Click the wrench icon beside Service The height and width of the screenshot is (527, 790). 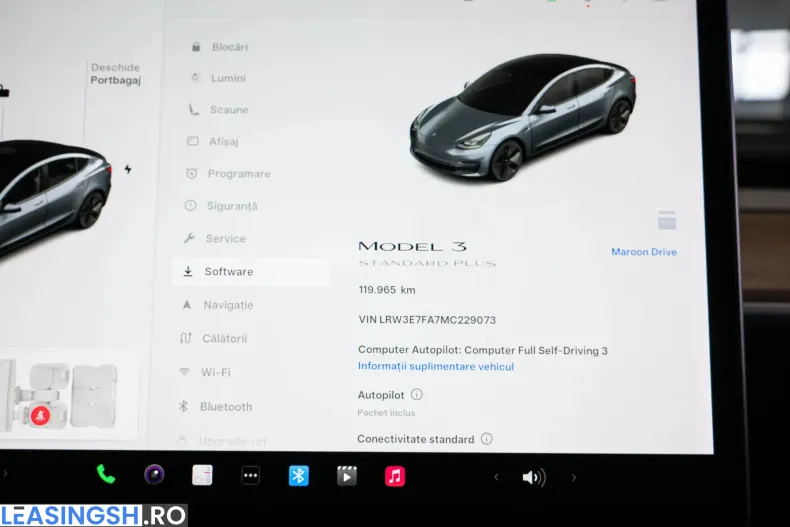(x=189, y=238)
